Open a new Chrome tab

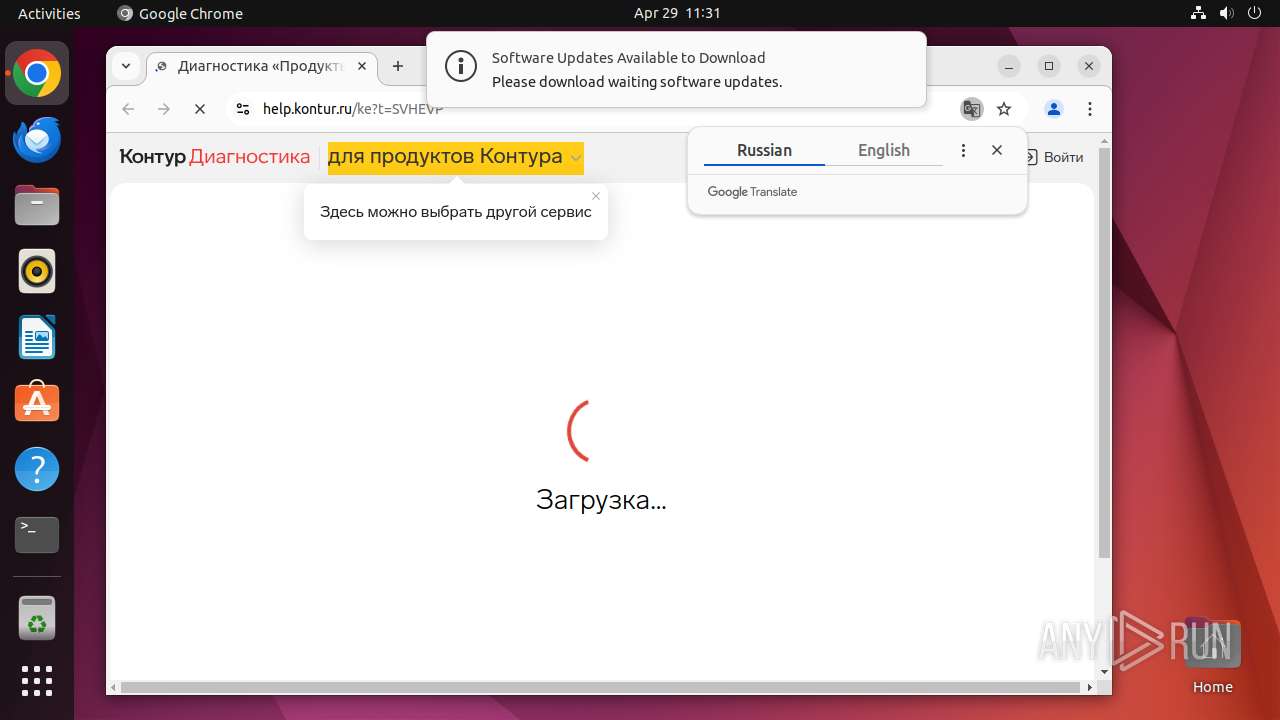click(398, 66)
